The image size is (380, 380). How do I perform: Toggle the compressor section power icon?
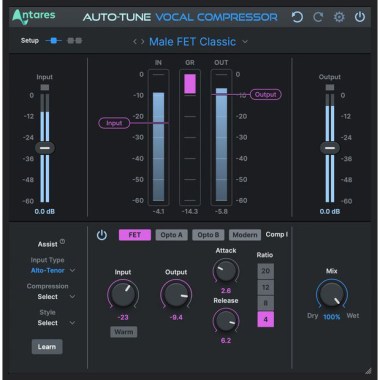coord(102,235)
